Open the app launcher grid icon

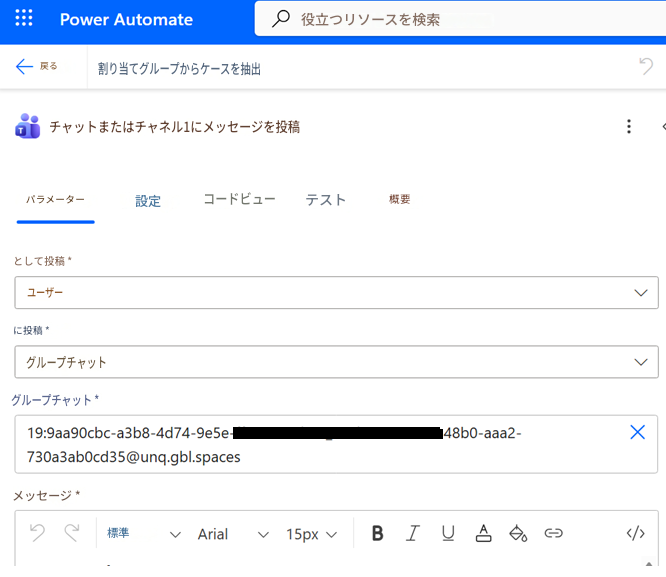(x=24, y=18)
